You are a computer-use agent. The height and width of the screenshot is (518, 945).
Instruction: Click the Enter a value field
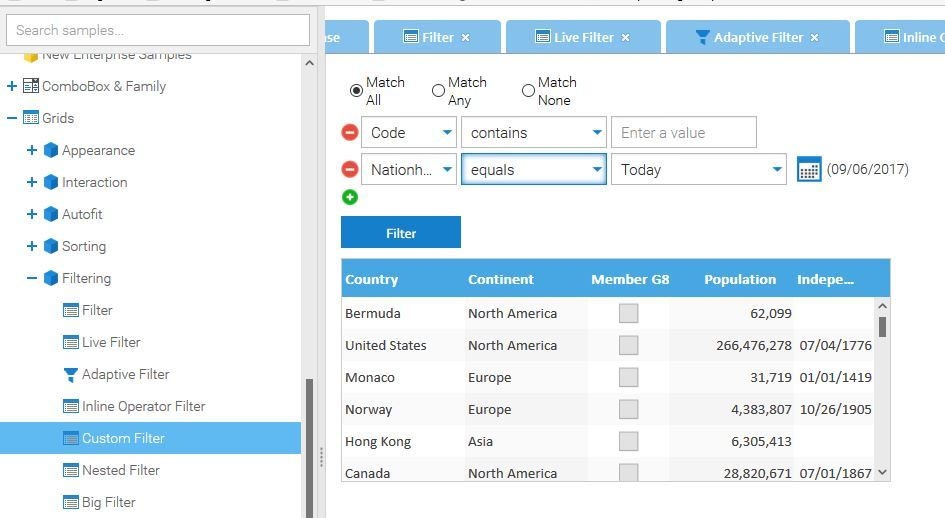pos(683,133)
